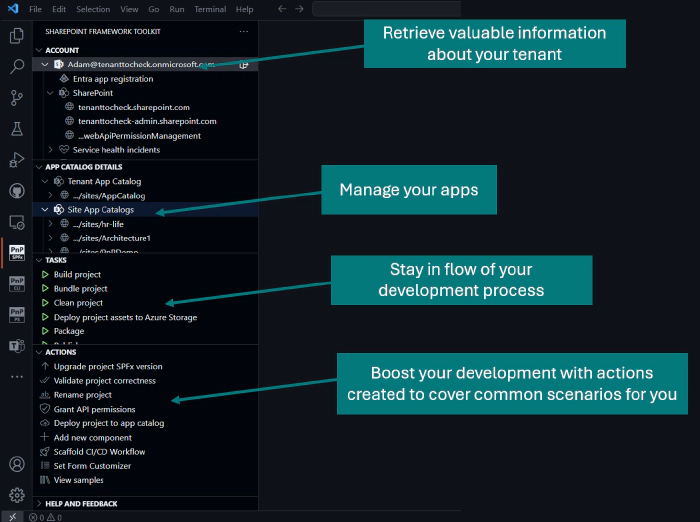
Task: Click Upgrade project SPFx version action
Action: tap(107, 367)
